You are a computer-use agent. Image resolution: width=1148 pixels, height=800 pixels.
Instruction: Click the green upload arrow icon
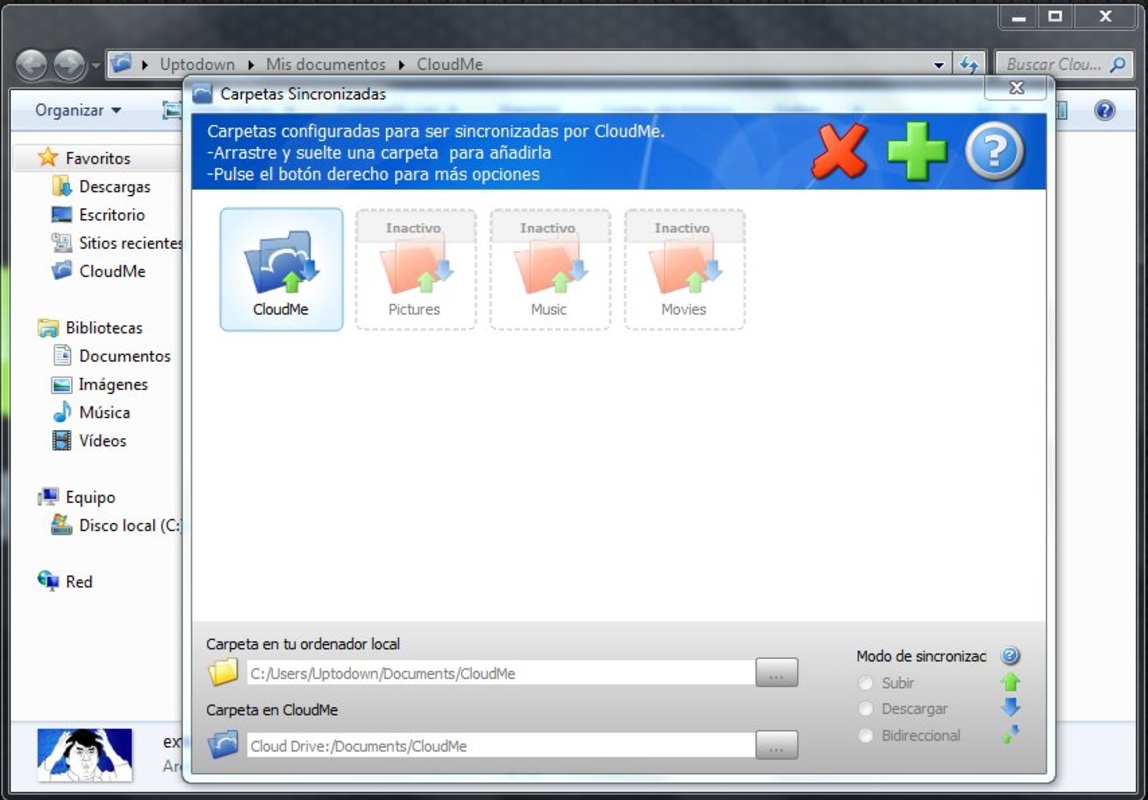tap(1011, 682)
